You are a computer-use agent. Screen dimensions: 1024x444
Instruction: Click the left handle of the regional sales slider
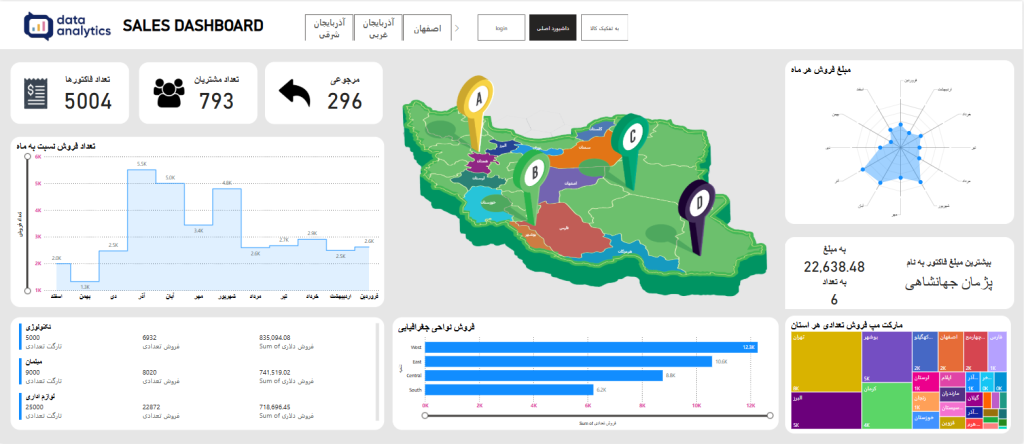click(x=426, y=415)
